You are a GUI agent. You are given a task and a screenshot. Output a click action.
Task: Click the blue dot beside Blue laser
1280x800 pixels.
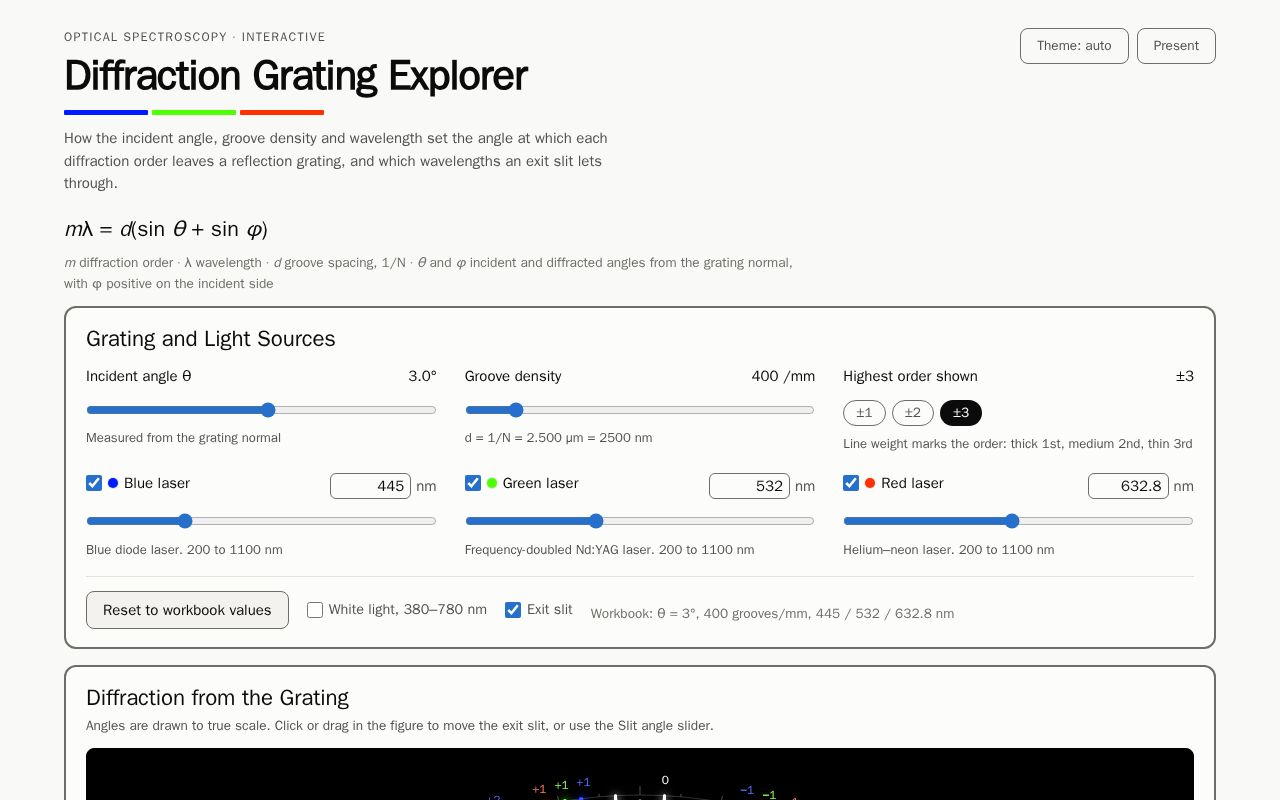(x=113, y=483)
